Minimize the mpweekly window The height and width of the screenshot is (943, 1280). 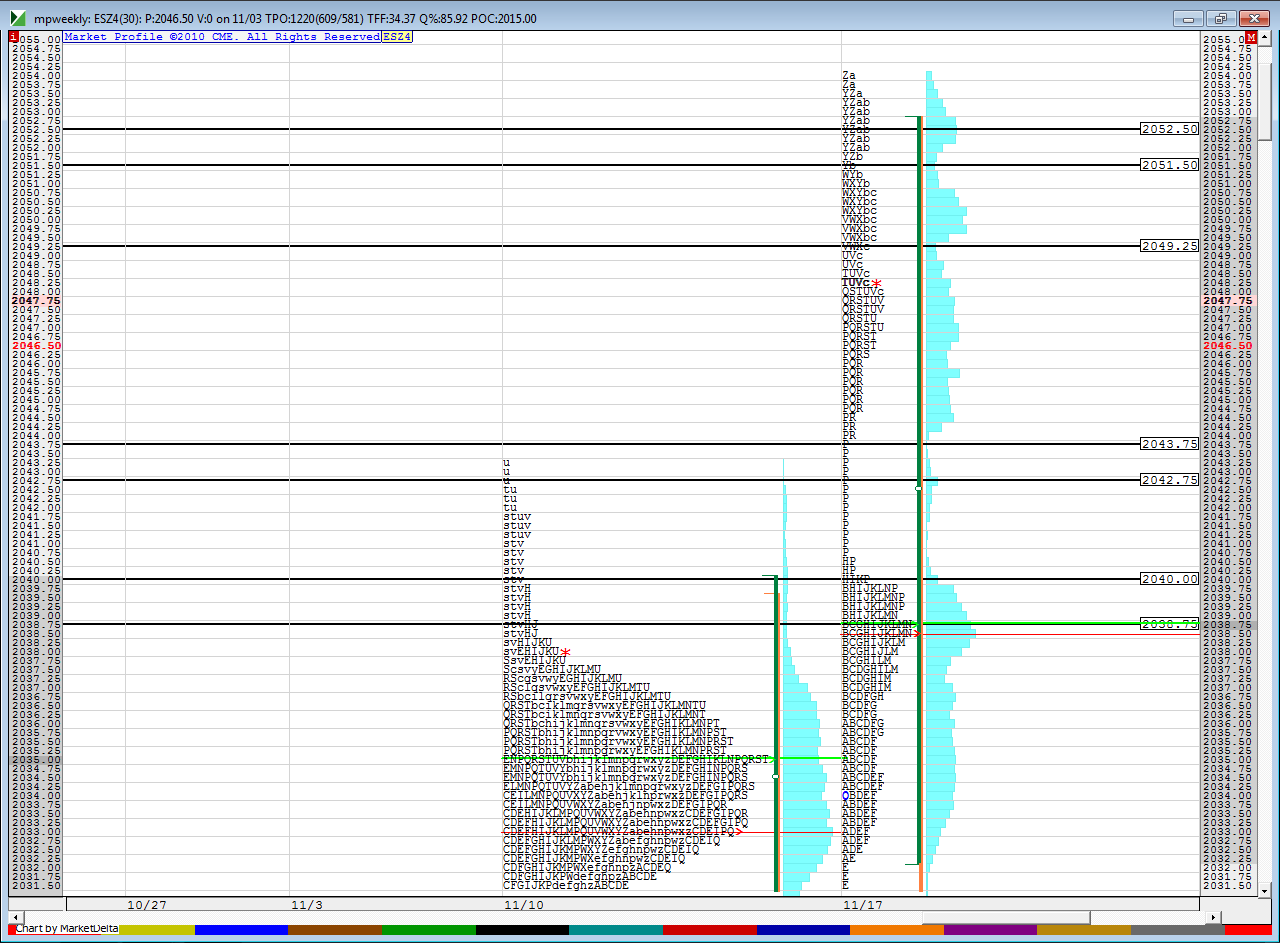[x=1188, y=18]
